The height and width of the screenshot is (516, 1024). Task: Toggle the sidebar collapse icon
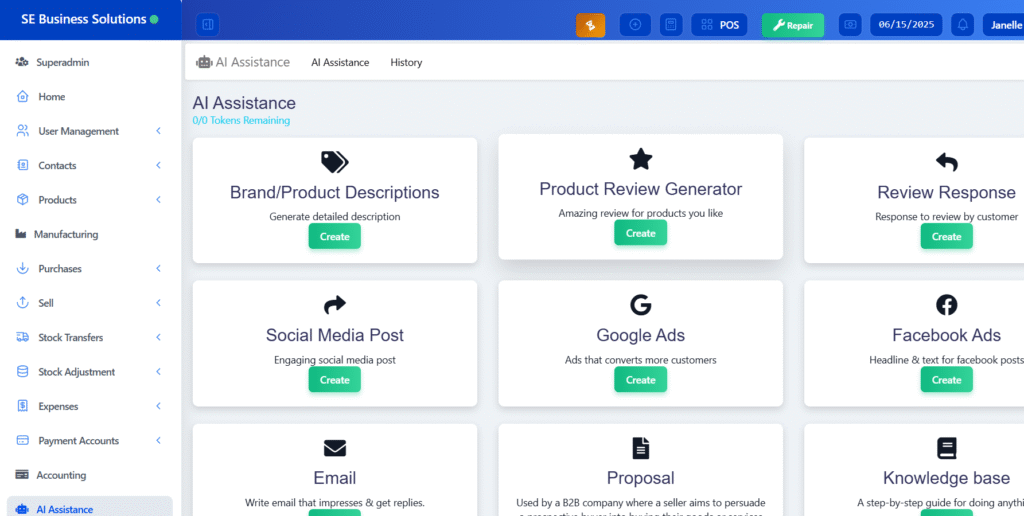[207, 24]
